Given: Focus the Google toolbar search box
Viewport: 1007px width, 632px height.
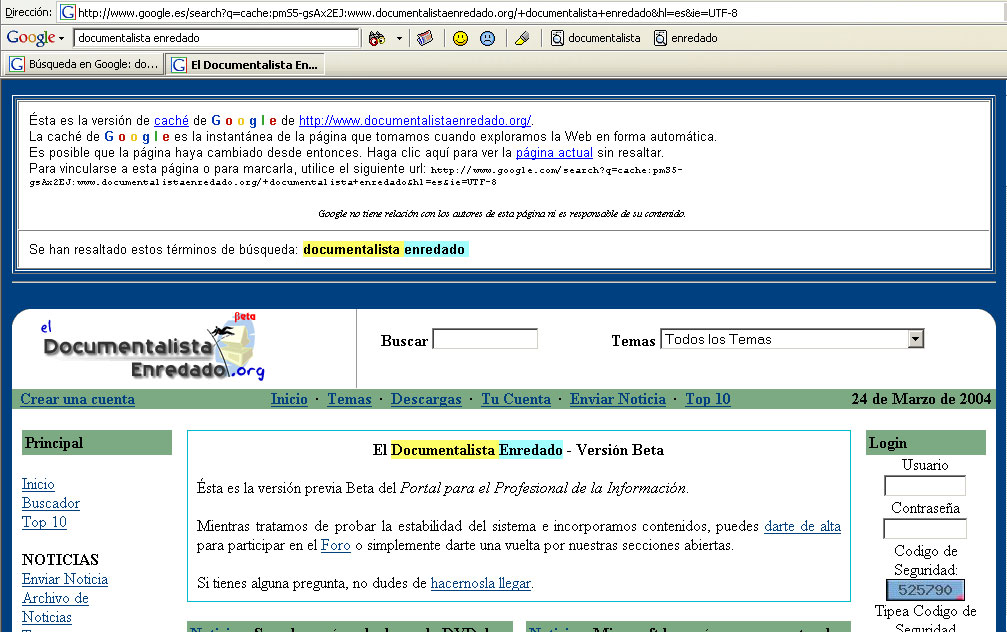Looking at the screenshot, I should (x=216, y=38).
